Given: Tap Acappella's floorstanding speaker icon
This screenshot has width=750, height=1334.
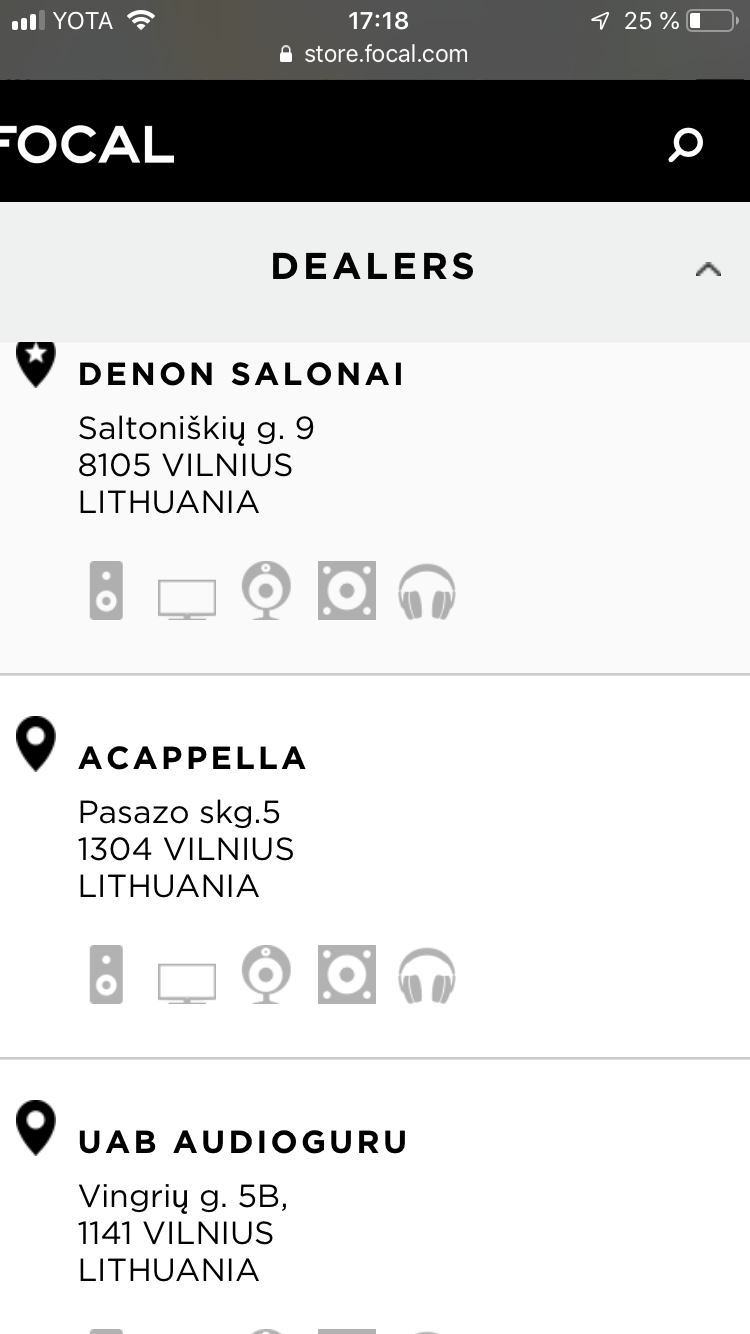Looking at the screenshot, I should click(106, 974).
